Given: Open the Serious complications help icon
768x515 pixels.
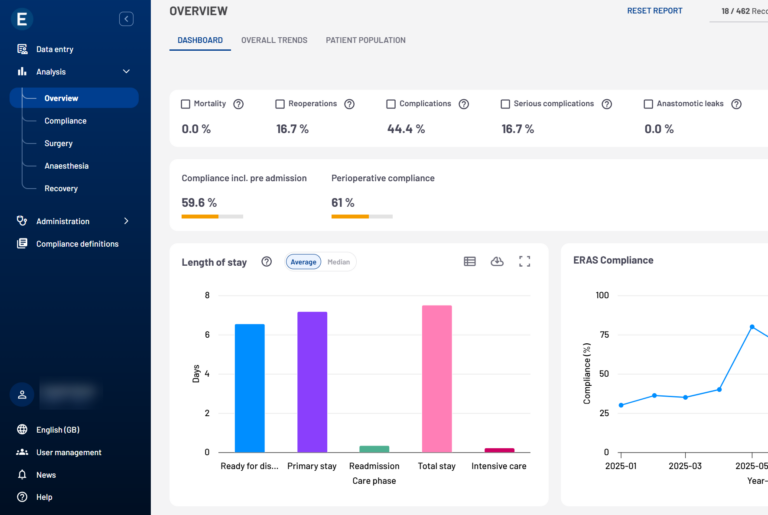Looking at the screenshot, I should point(607,104).
